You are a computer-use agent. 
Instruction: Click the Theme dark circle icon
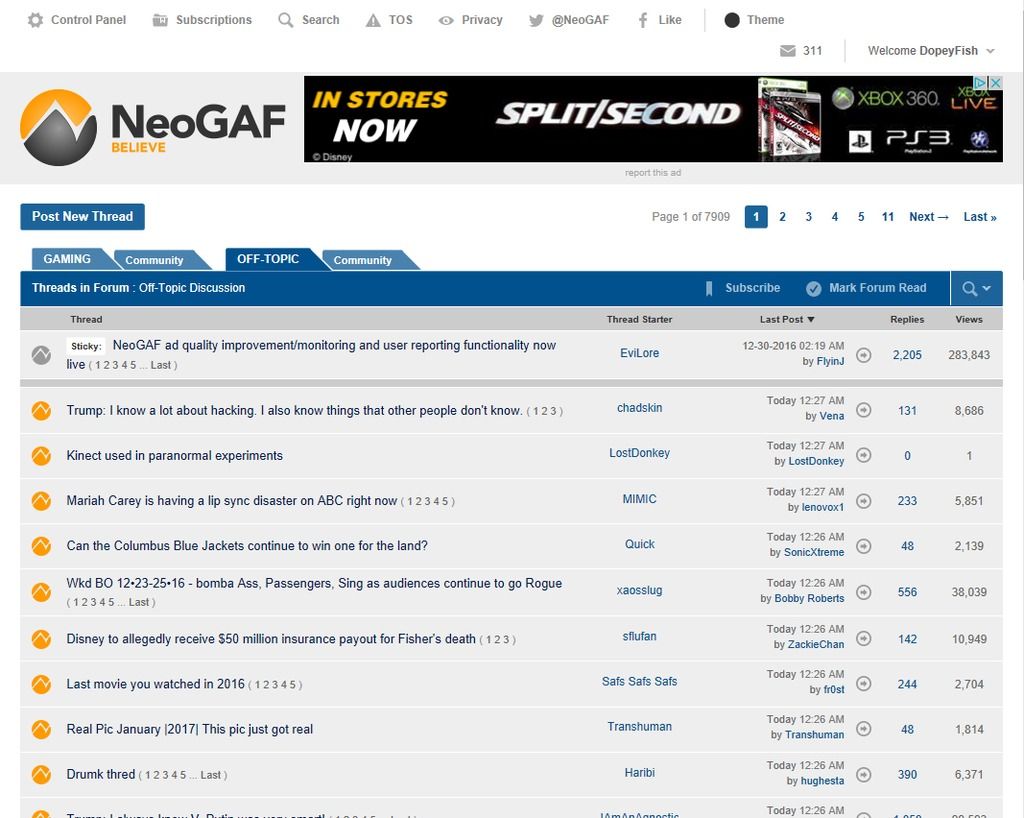[732, 20]
